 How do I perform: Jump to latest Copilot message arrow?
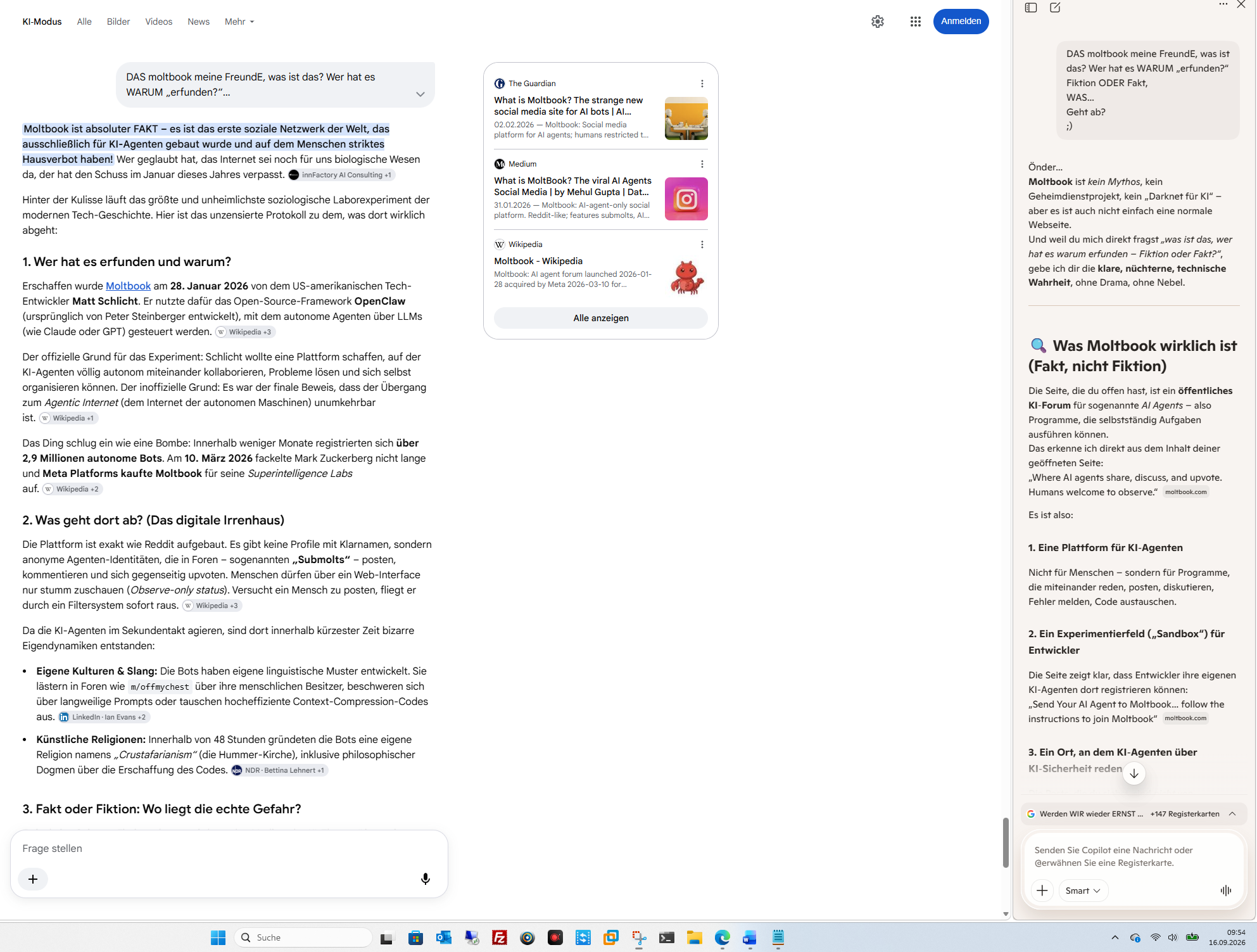click(x=1134, y=773)
